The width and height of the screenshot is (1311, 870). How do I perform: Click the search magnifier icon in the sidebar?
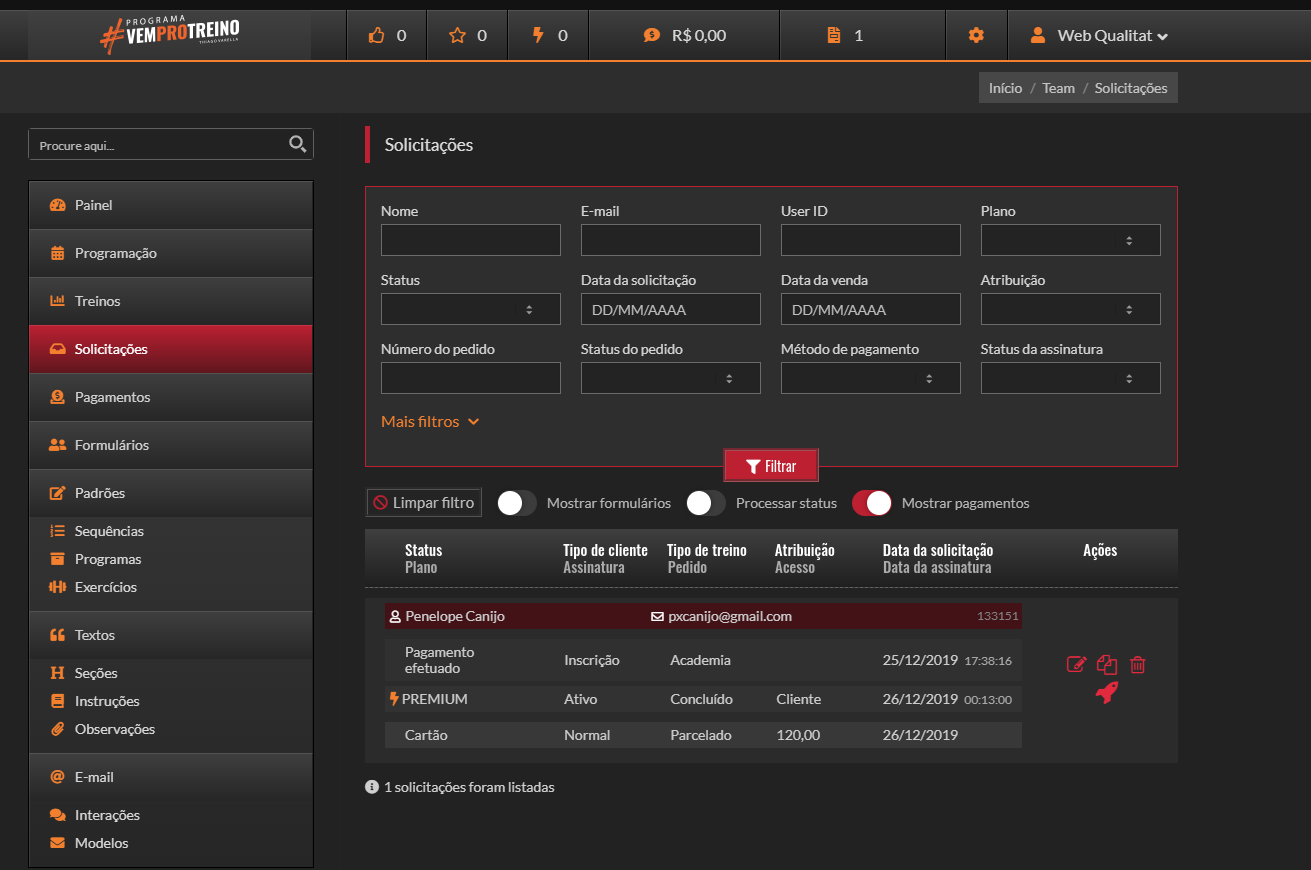point(297,144)
